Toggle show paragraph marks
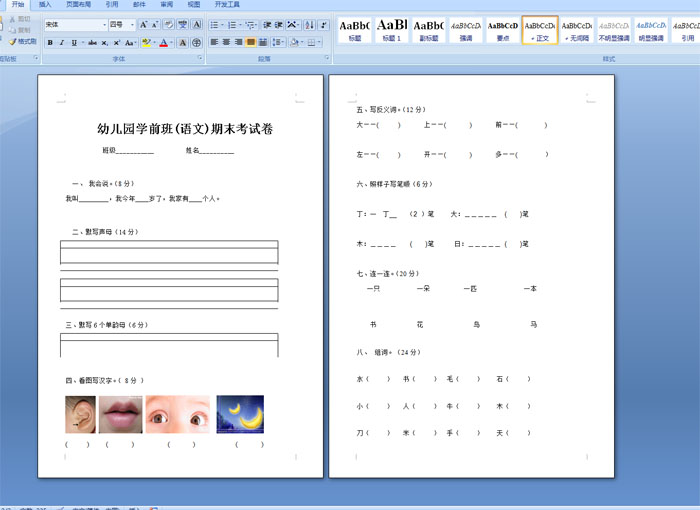The height and width of the screenshot is (510, 700). (x=324, y=25)
